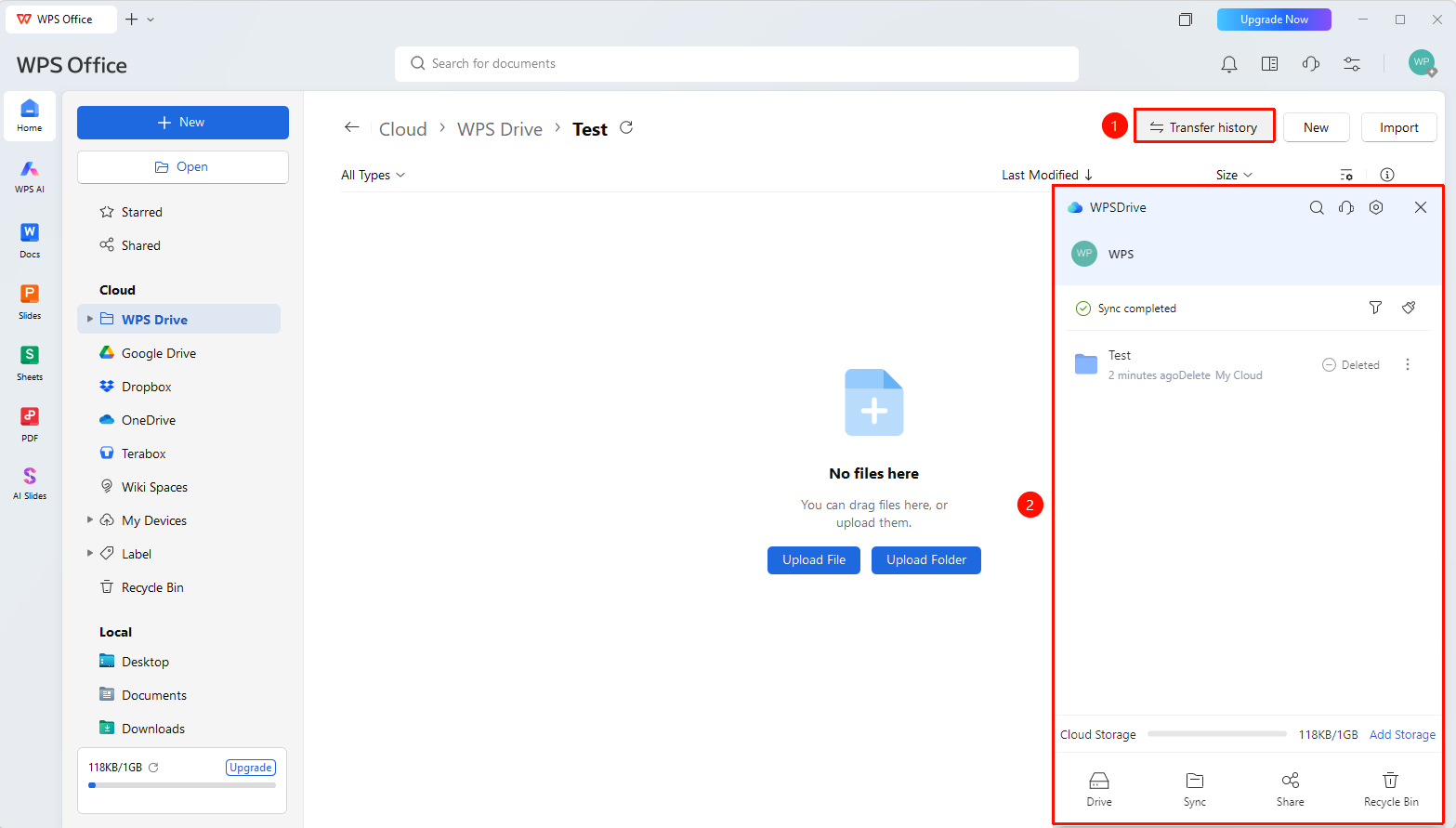Screen dimensions: 1456x828
Task: Filter the sync list with funnel icon
Action: (x=1375, y=308)
